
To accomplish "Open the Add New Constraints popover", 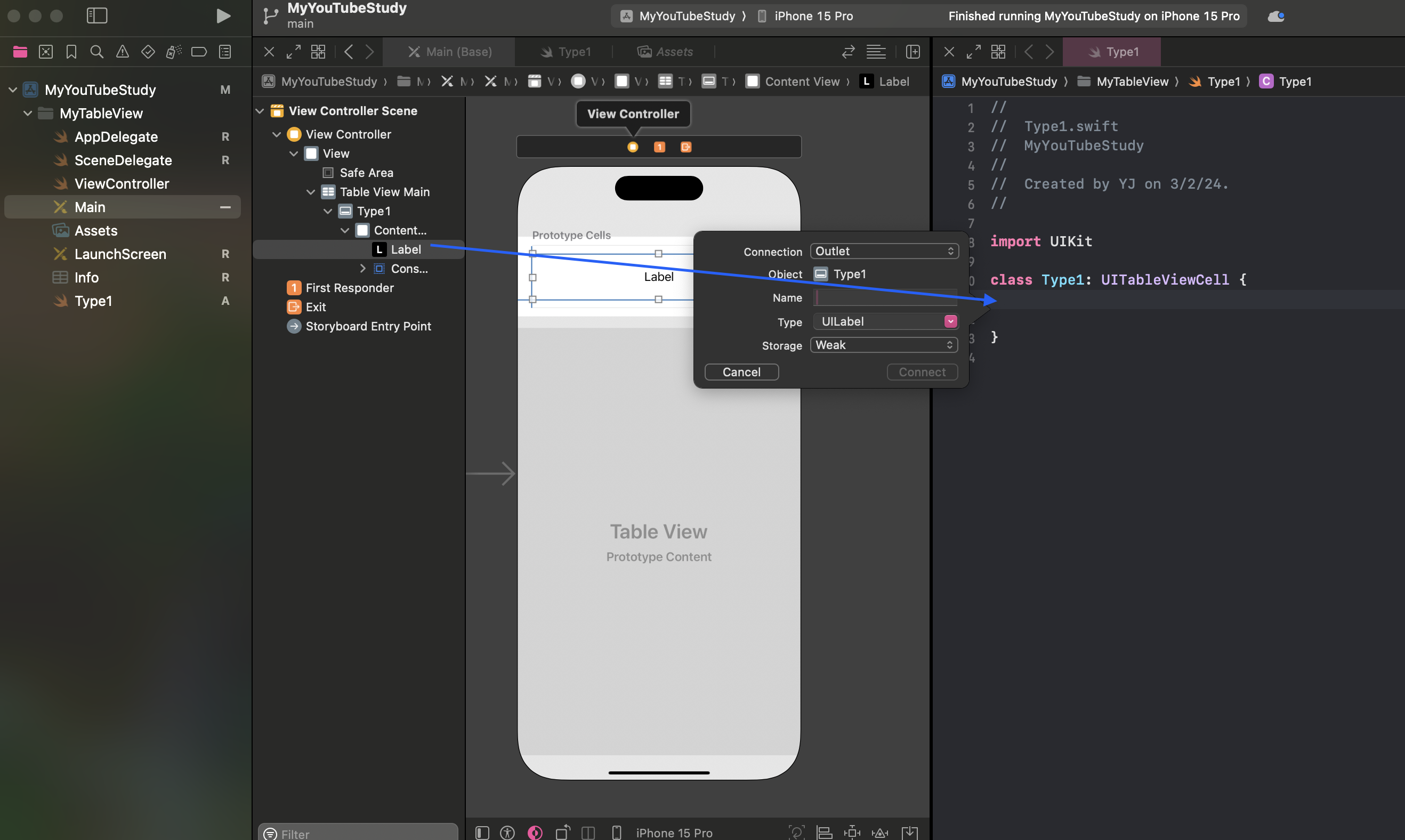I will pyautogui.click(x=852, y=832).
